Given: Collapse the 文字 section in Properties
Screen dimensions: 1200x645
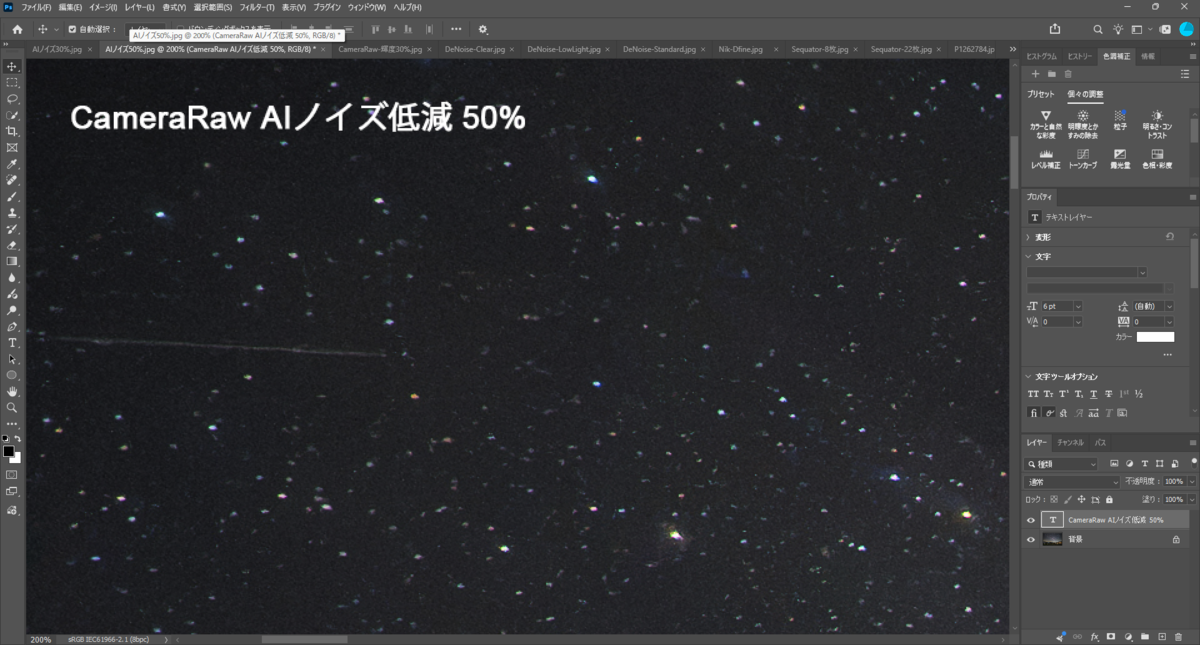Looking at the screenshot, I should [x=1029, y=257].
